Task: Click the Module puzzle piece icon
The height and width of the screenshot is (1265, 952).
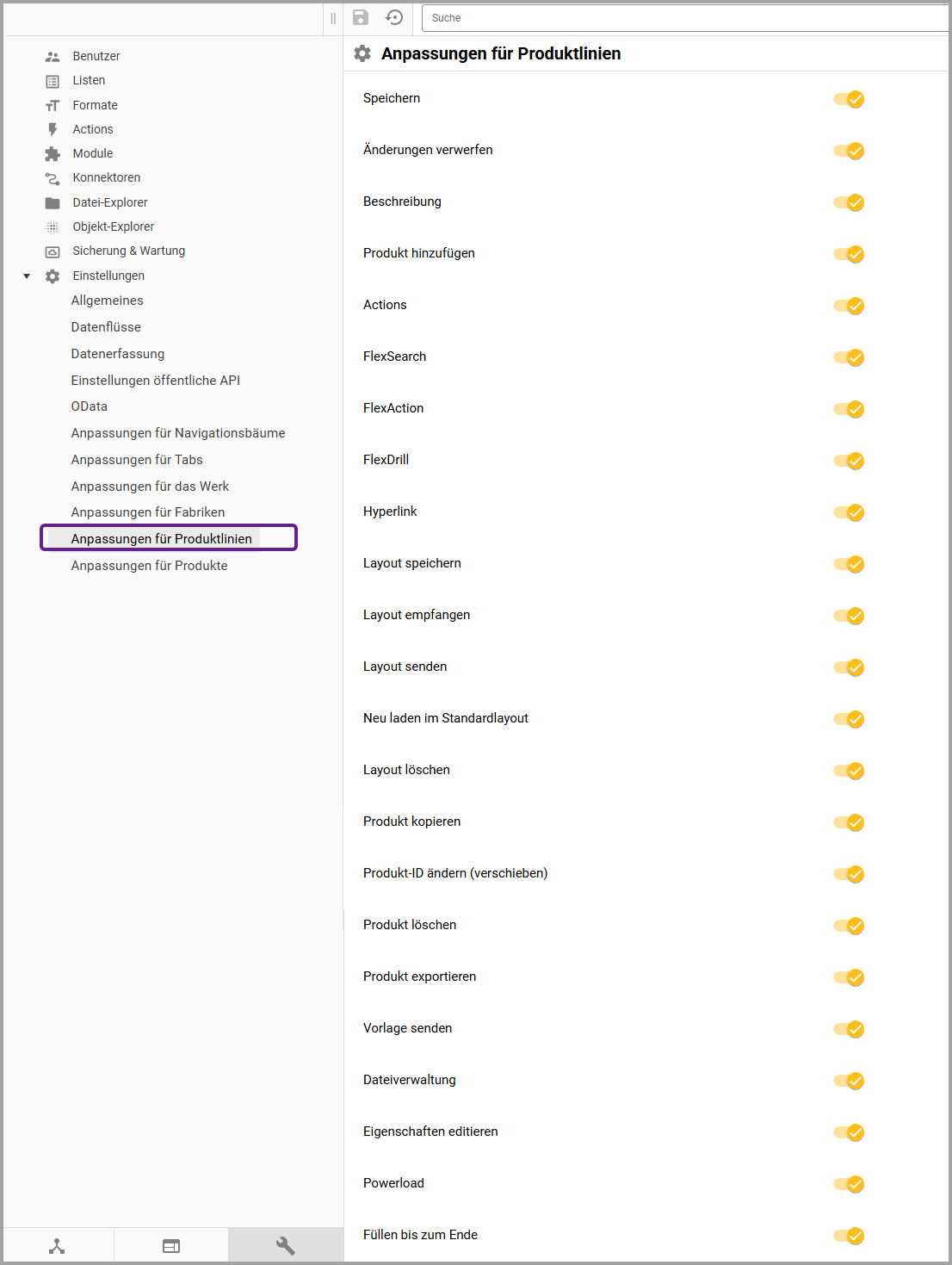Action: [53, 154]
